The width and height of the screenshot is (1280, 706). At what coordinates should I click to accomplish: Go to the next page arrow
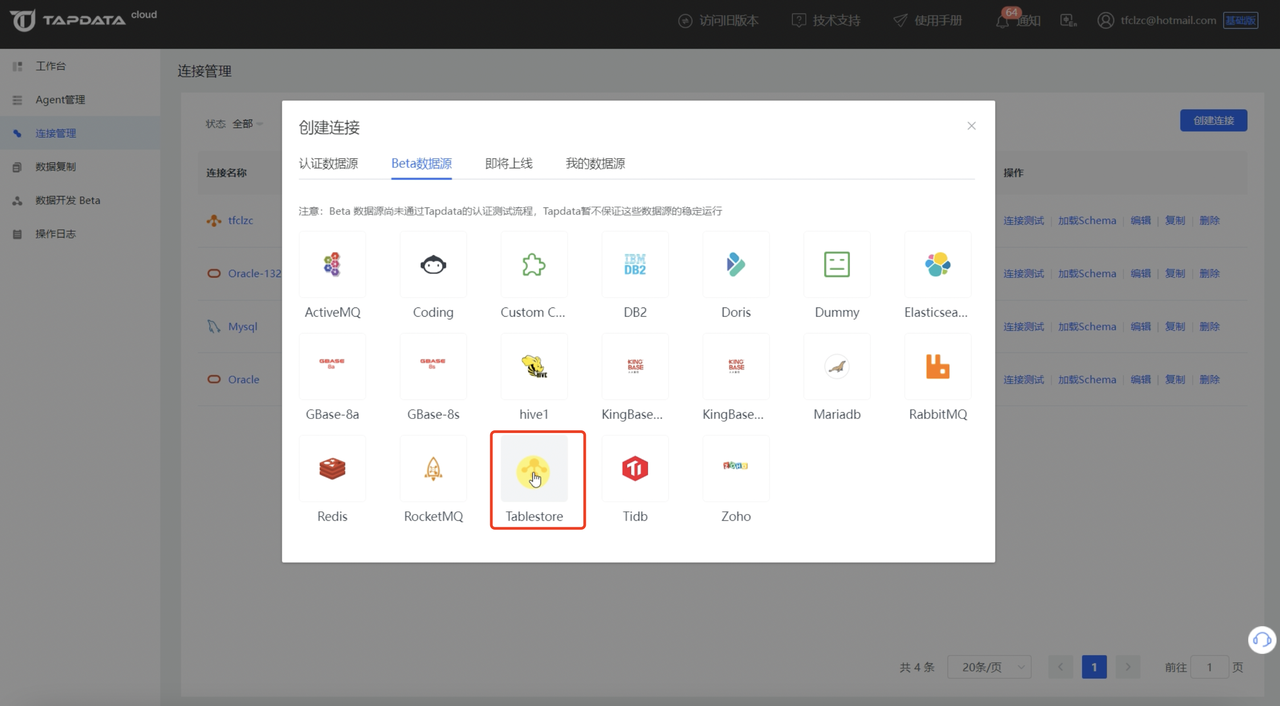click(1127, 667)
